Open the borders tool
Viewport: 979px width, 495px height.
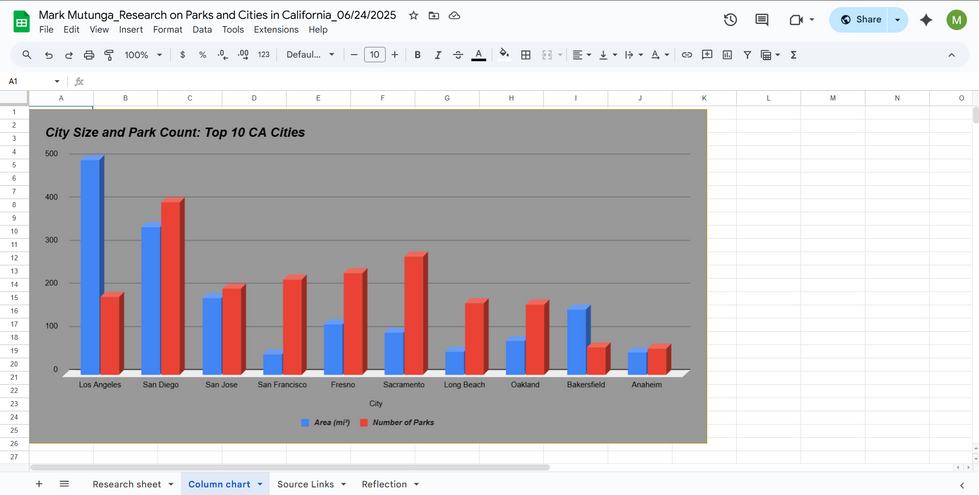(526, 55)
